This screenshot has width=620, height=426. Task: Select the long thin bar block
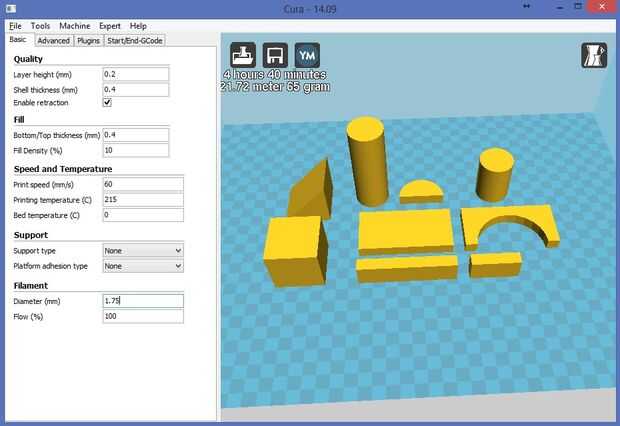click(406, 269)
